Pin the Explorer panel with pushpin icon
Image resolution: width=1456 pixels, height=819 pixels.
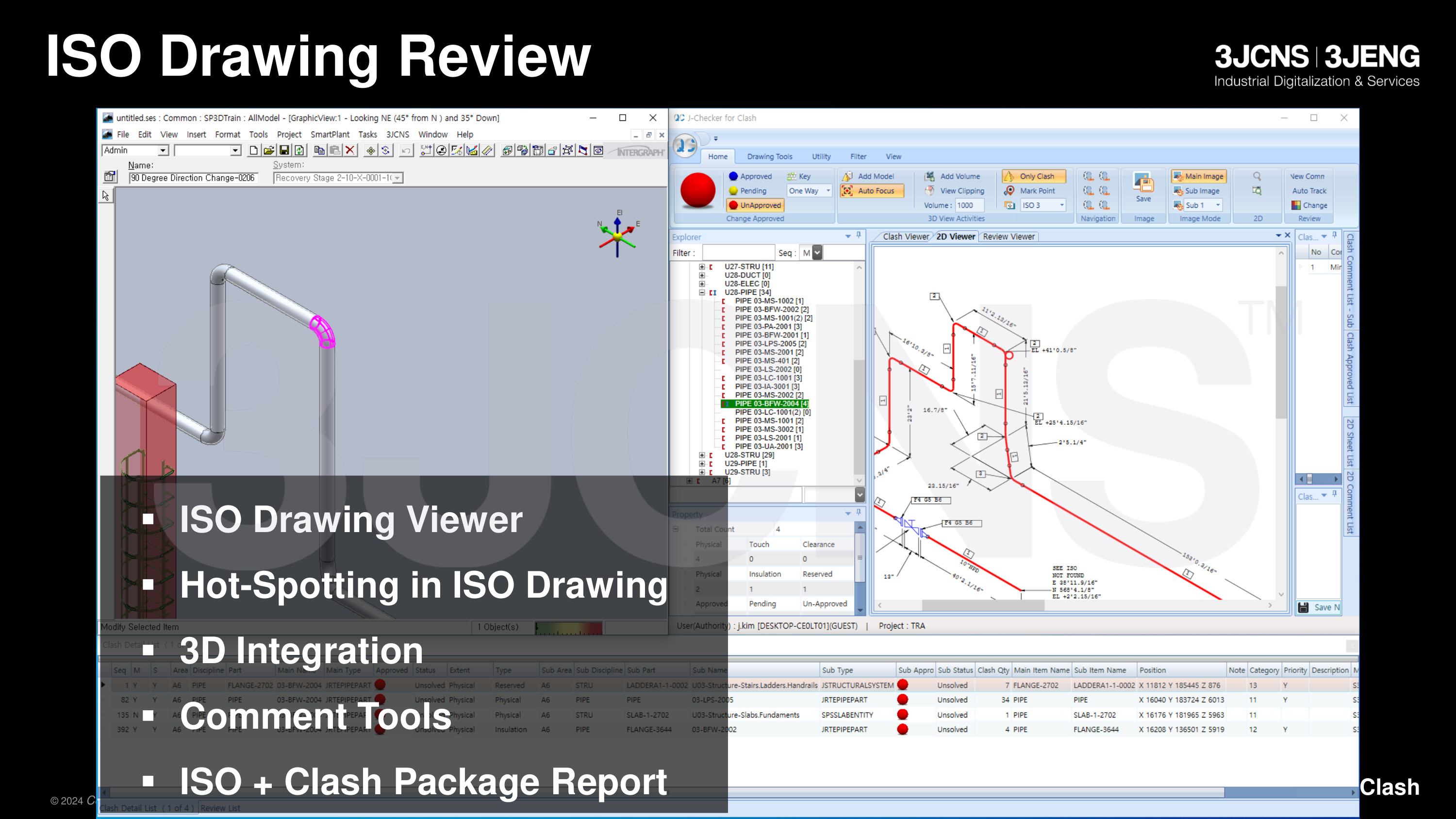[859, 235]
